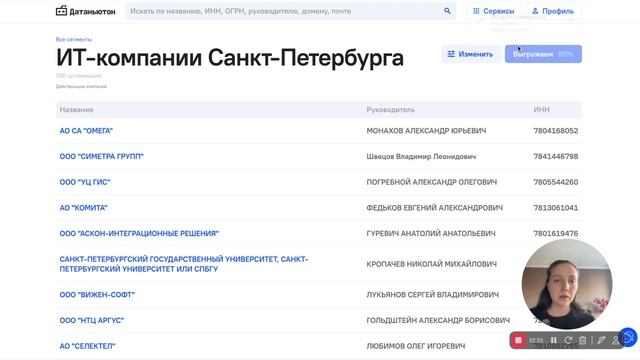The width and height of the screenshot is (640, 360).
Task: Click the ИНН column header
Action: [542, 109]
